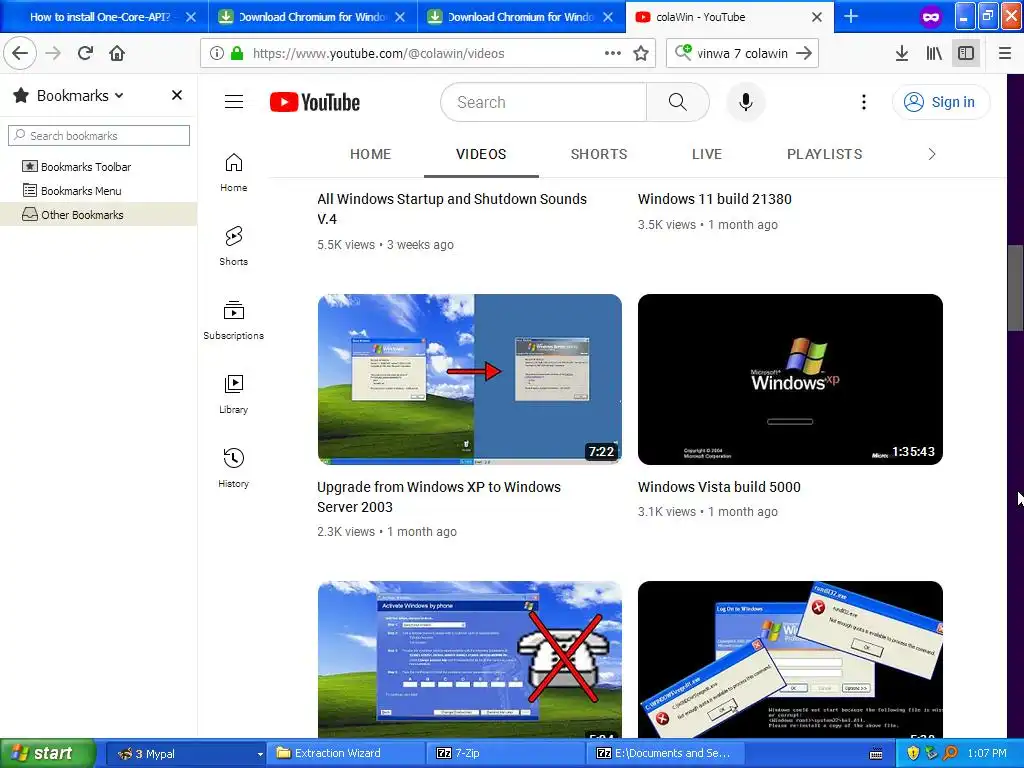The height and width of the screenshot is (768, 1024).
Task: Focus the YouTube Search box
Action: pyautogui.click(x=544, y=102)
